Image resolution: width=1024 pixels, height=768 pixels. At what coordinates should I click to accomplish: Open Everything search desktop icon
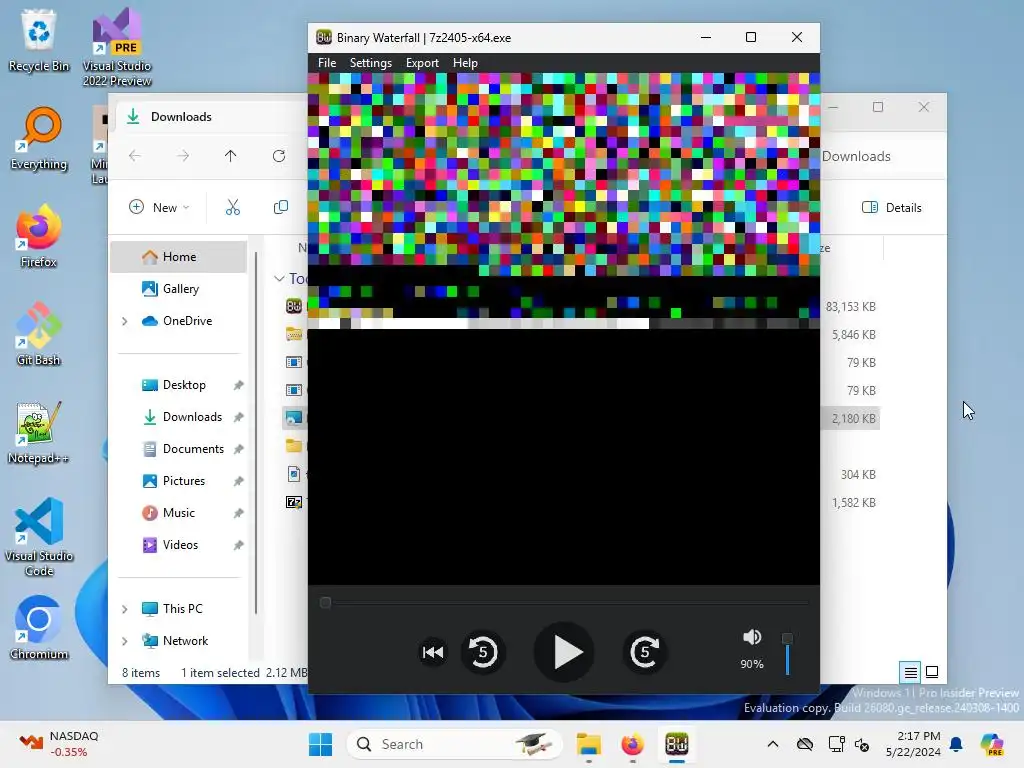click(x=39, y=138)
